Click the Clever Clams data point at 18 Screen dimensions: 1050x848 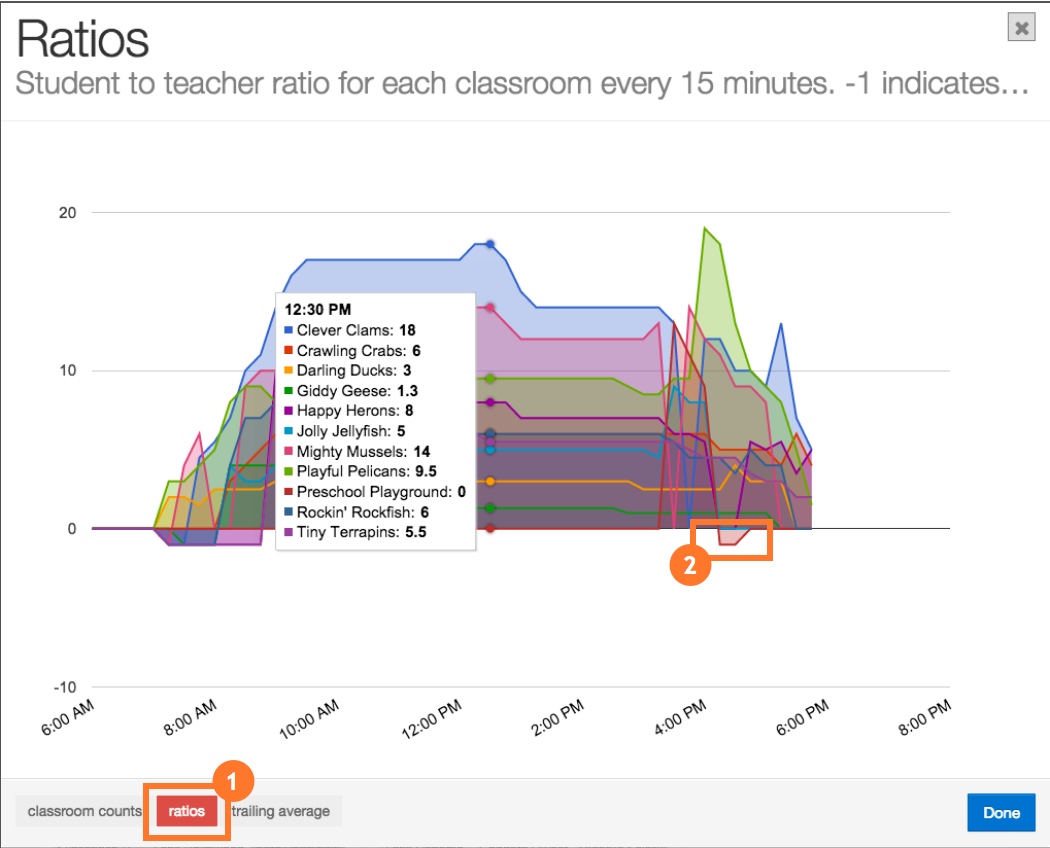[x=490, y=244]
